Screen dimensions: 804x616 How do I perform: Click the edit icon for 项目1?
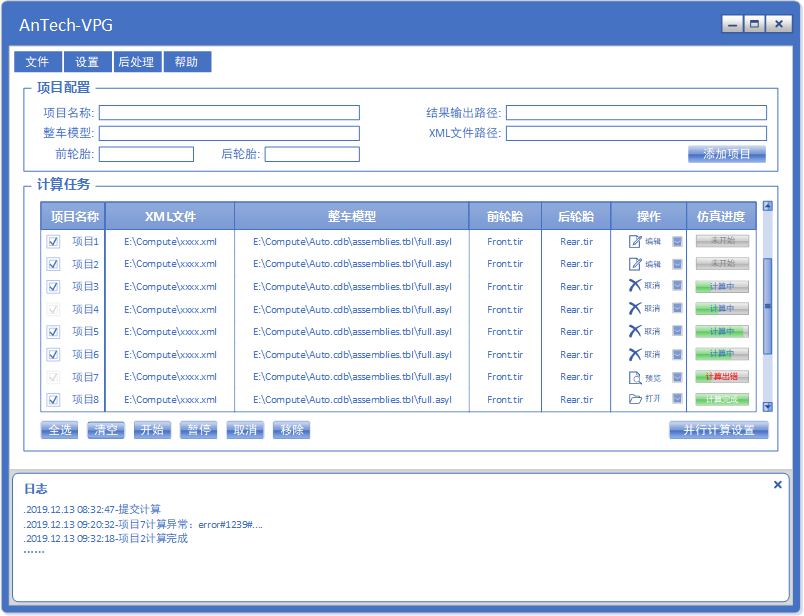(635, 241)
